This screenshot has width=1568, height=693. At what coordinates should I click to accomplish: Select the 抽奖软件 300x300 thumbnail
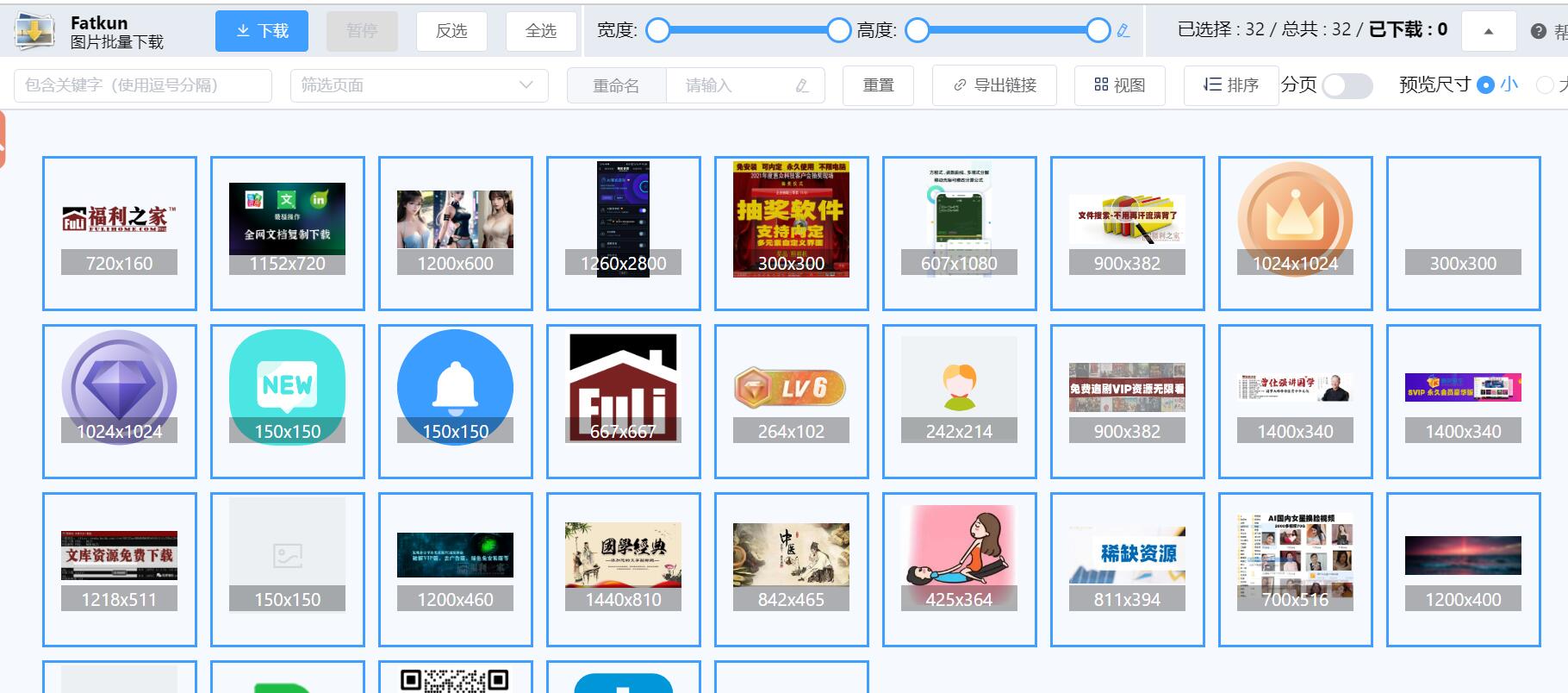tap(792, 234)
